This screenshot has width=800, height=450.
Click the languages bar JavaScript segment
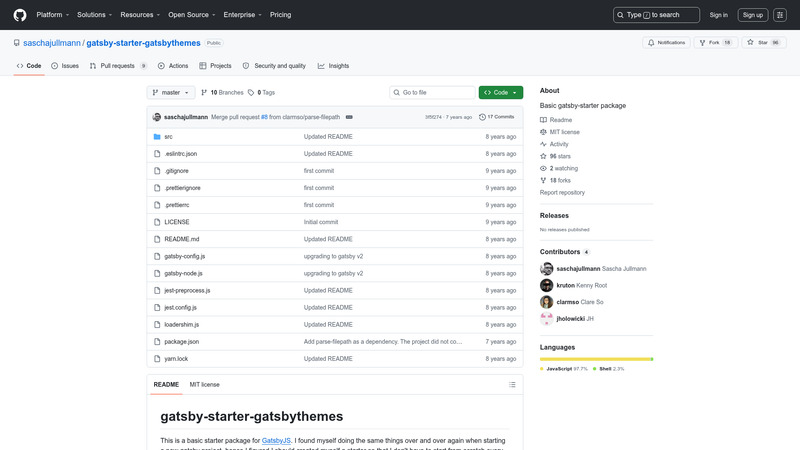595,359
